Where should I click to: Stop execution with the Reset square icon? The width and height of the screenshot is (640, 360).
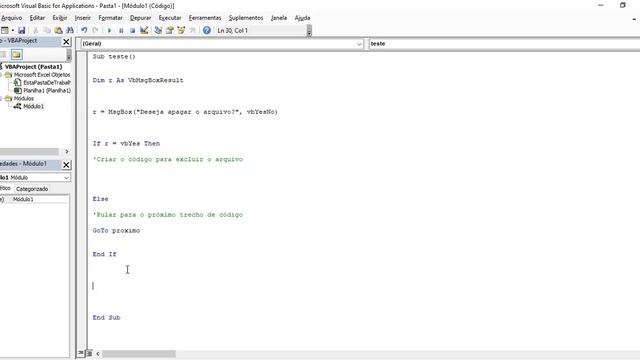(132, 31)
